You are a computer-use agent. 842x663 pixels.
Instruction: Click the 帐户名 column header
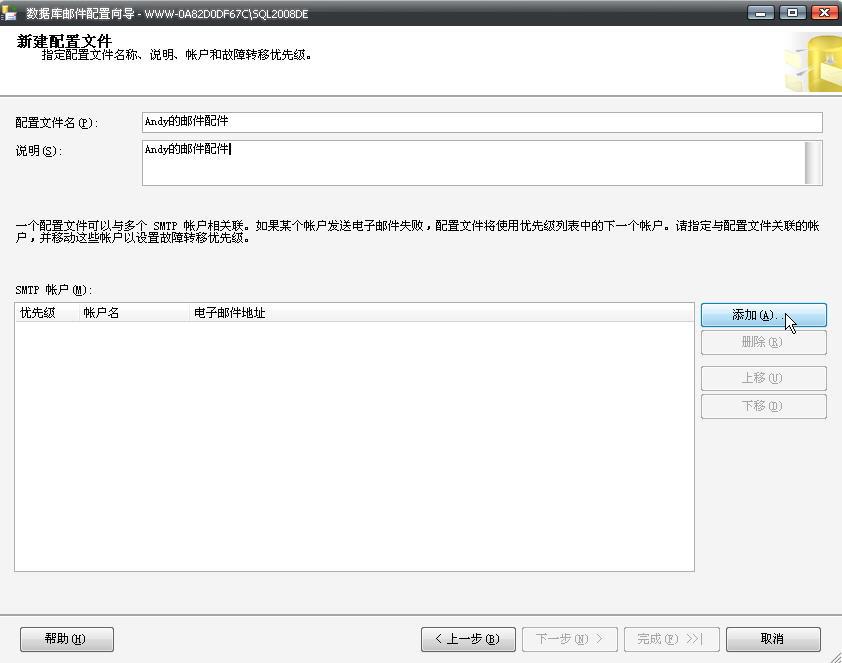tap(134, 313)
